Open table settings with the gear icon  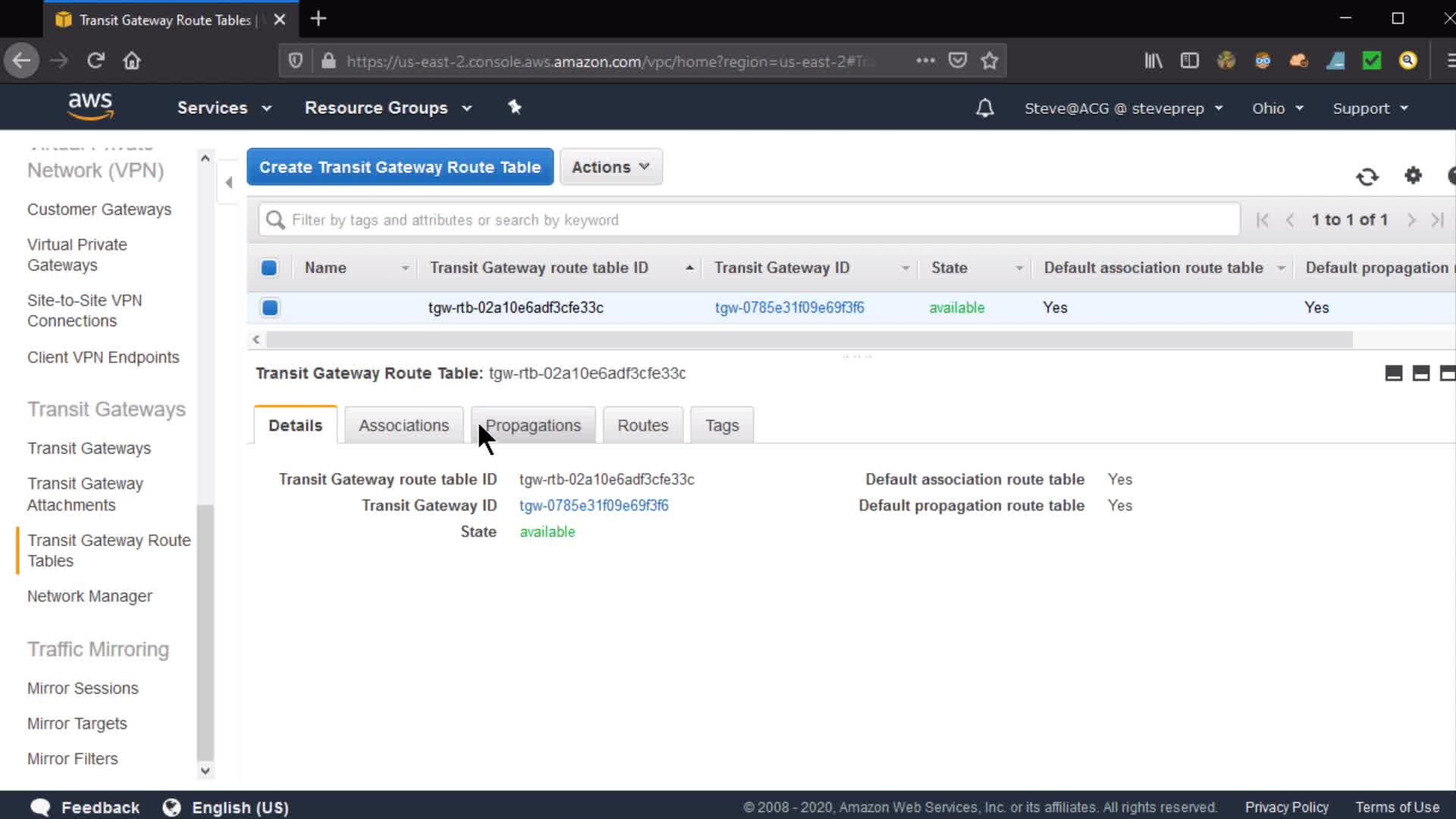pos(1413,176)
